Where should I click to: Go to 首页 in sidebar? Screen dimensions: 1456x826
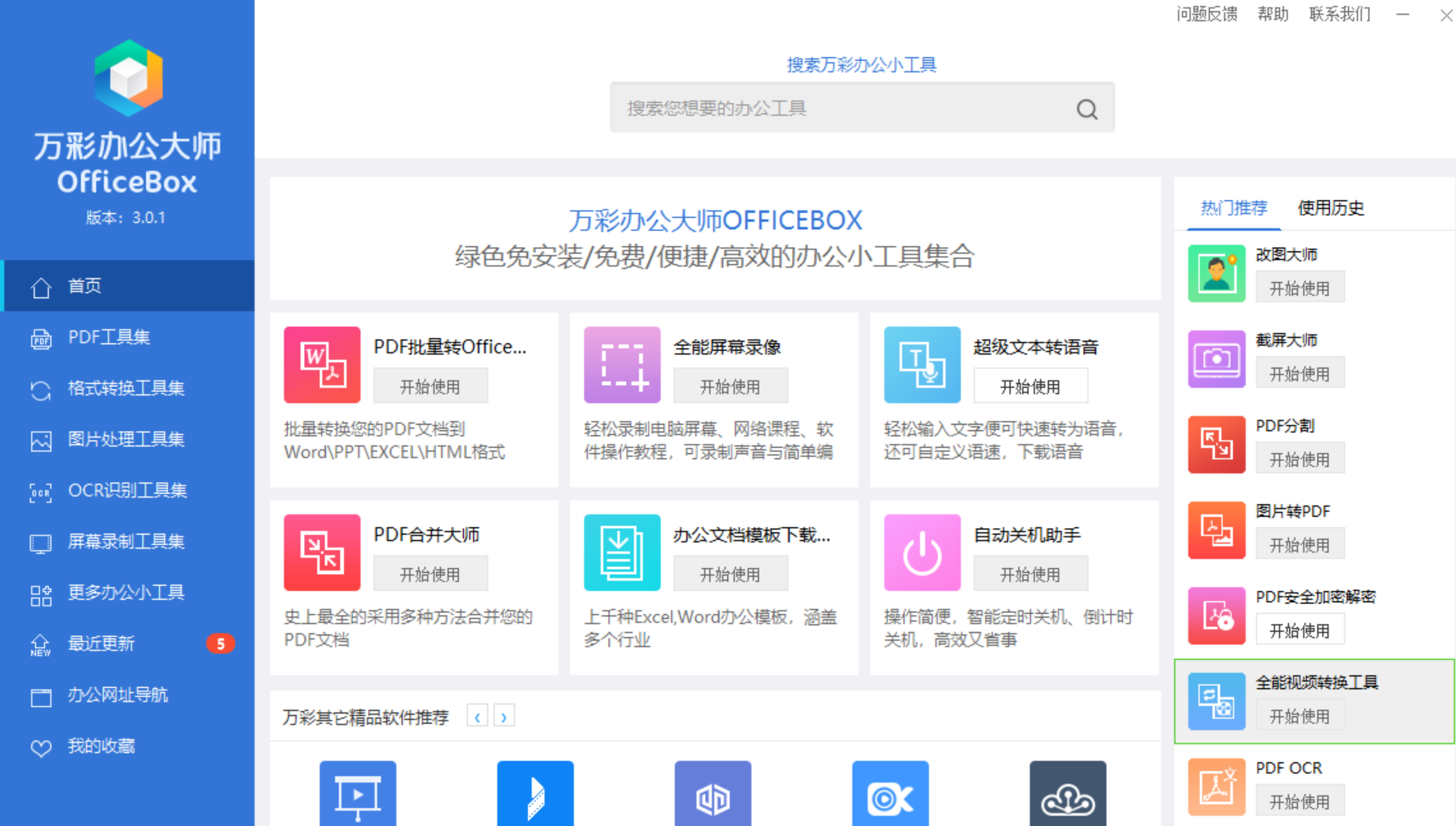[128, 286]
